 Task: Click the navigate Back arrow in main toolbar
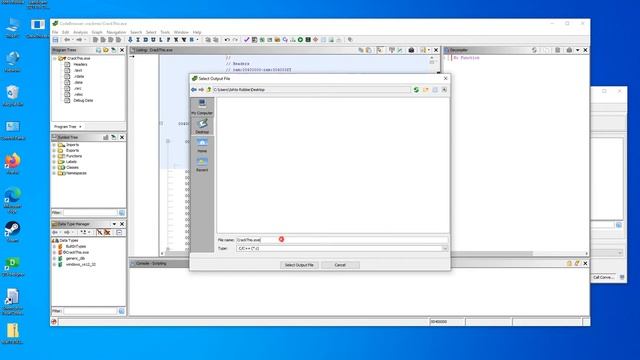point(67,40)
